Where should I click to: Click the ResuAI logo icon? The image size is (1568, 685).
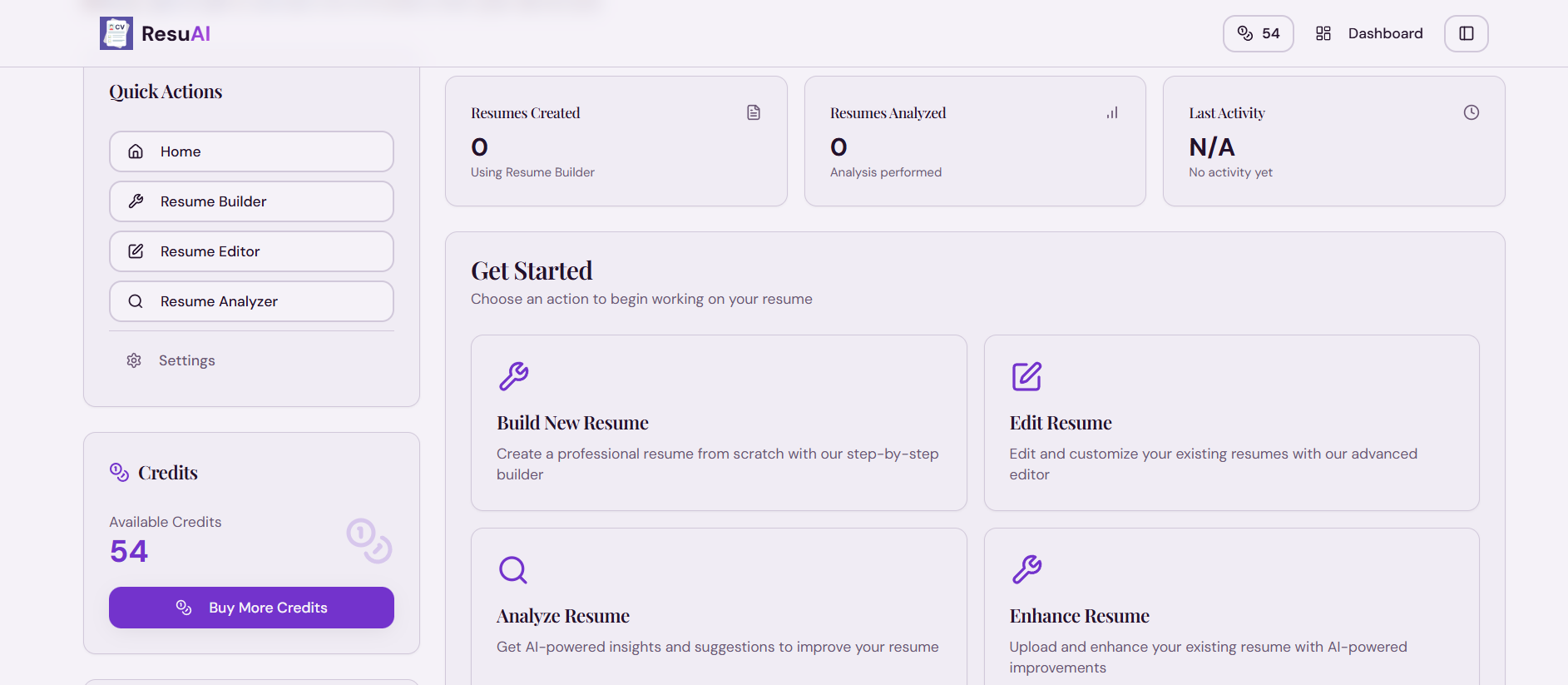click(116, 33)
